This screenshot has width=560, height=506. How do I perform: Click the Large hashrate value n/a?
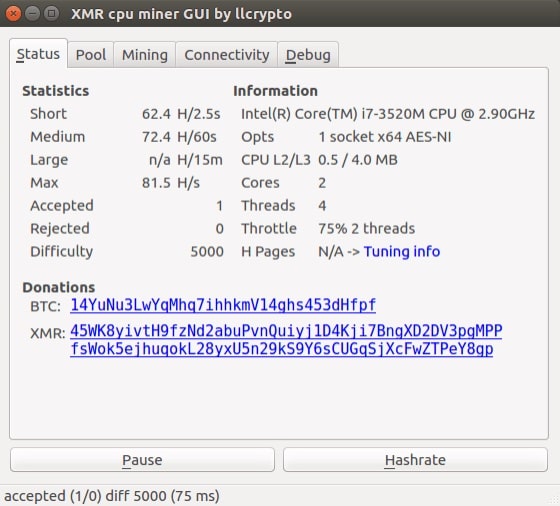click(160, 160)
